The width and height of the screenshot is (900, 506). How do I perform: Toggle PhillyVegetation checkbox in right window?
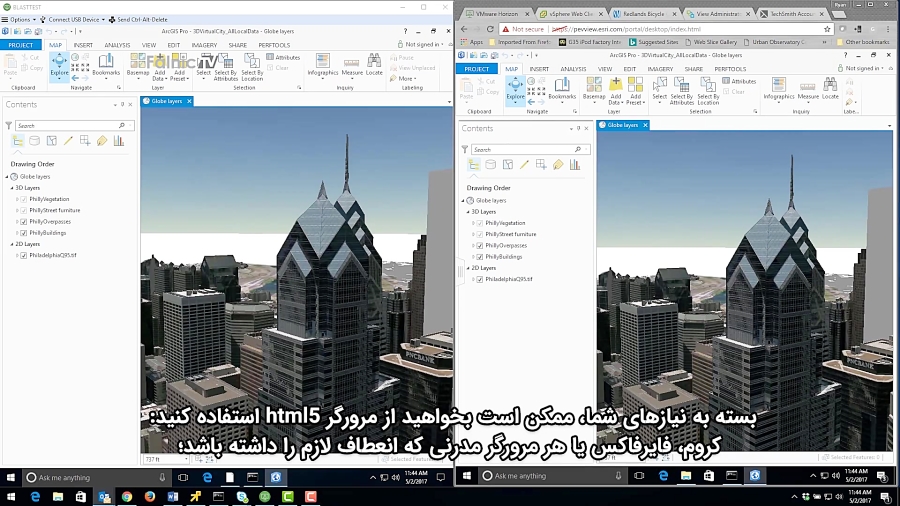pyautogui.click(x=480, y=223)
